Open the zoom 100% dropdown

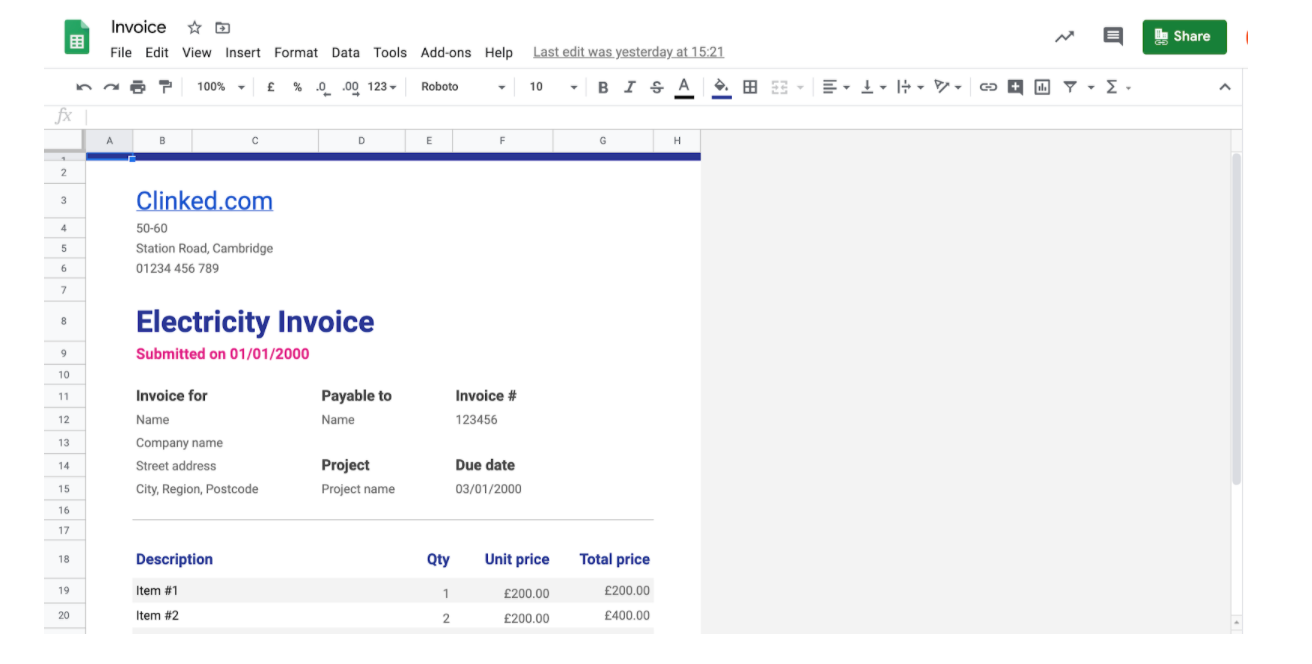pyautogui.click(x=220, y=87)
